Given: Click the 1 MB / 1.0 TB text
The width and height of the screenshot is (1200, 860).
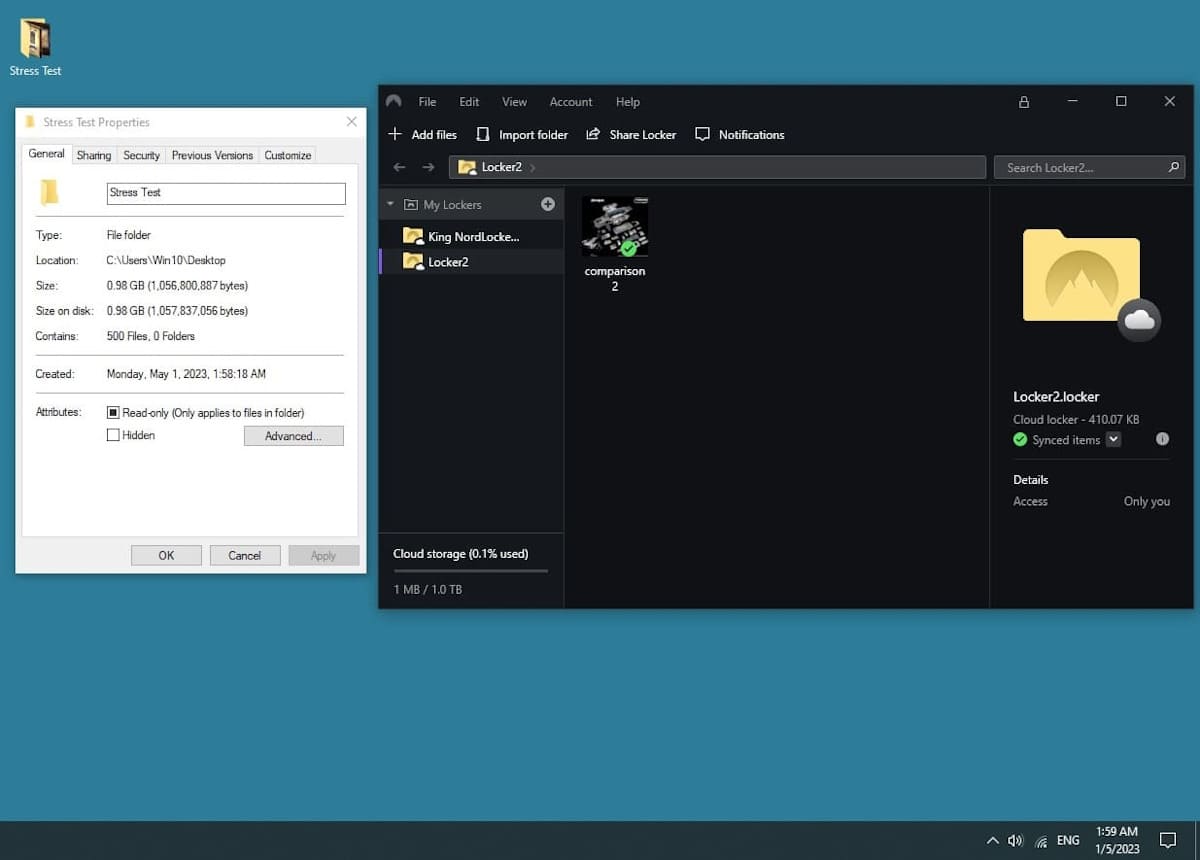Looking at the screenshot, I should 428,590.
